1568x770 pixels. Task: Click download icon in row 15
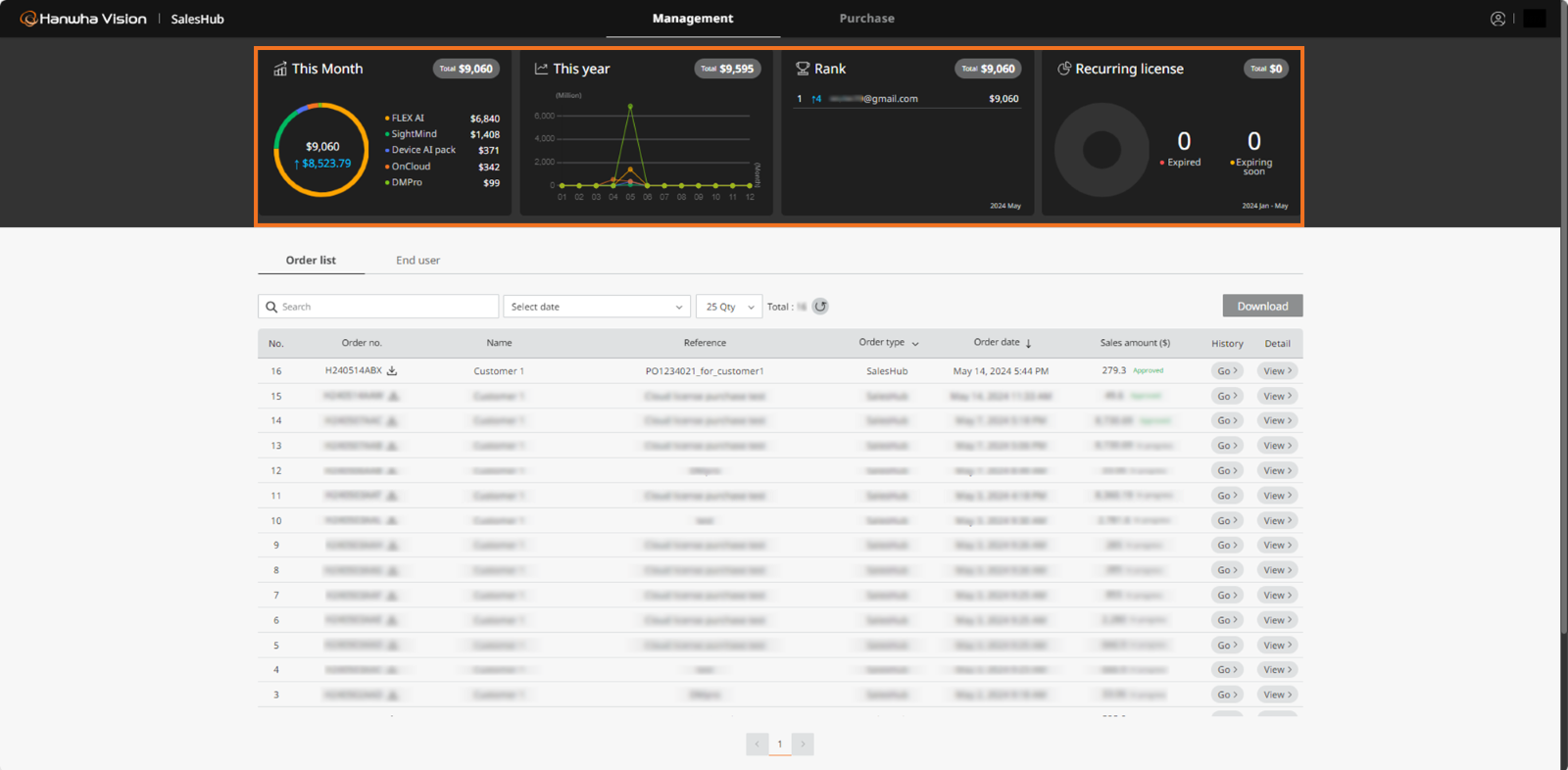point(393,396)
